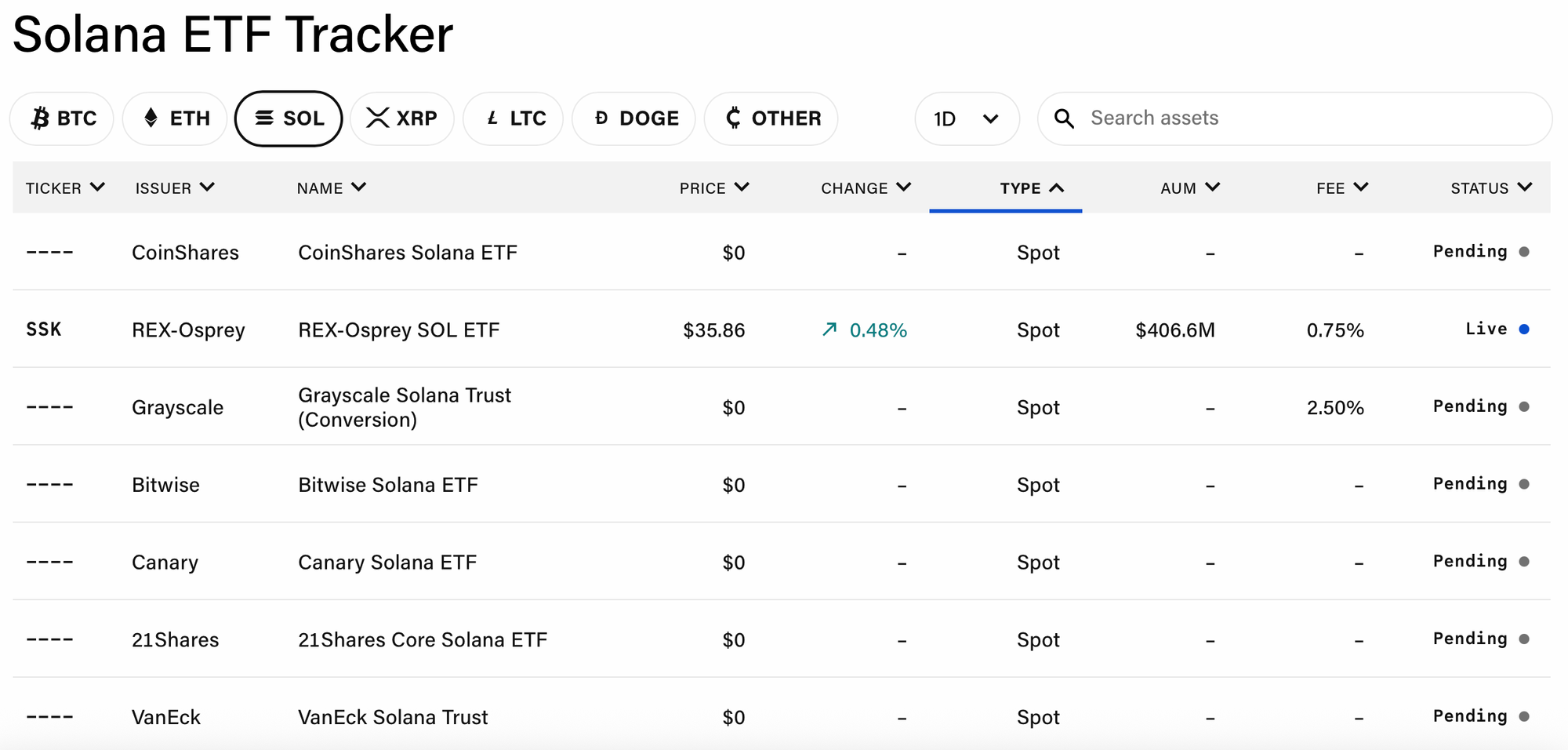The width and height of the screenshot is (1568, 750).
Task: Click the green up-arrow beside 0.48%
Action: pos(829,329)
